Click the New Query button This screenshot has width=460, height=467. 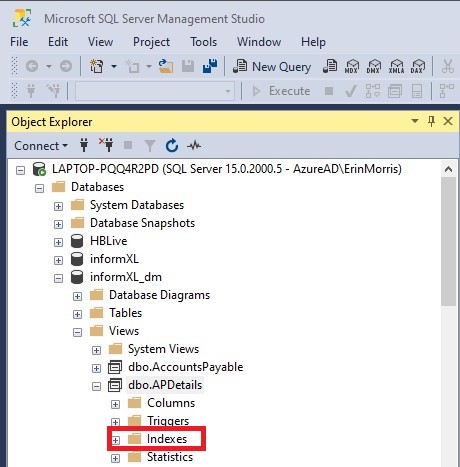272,66
